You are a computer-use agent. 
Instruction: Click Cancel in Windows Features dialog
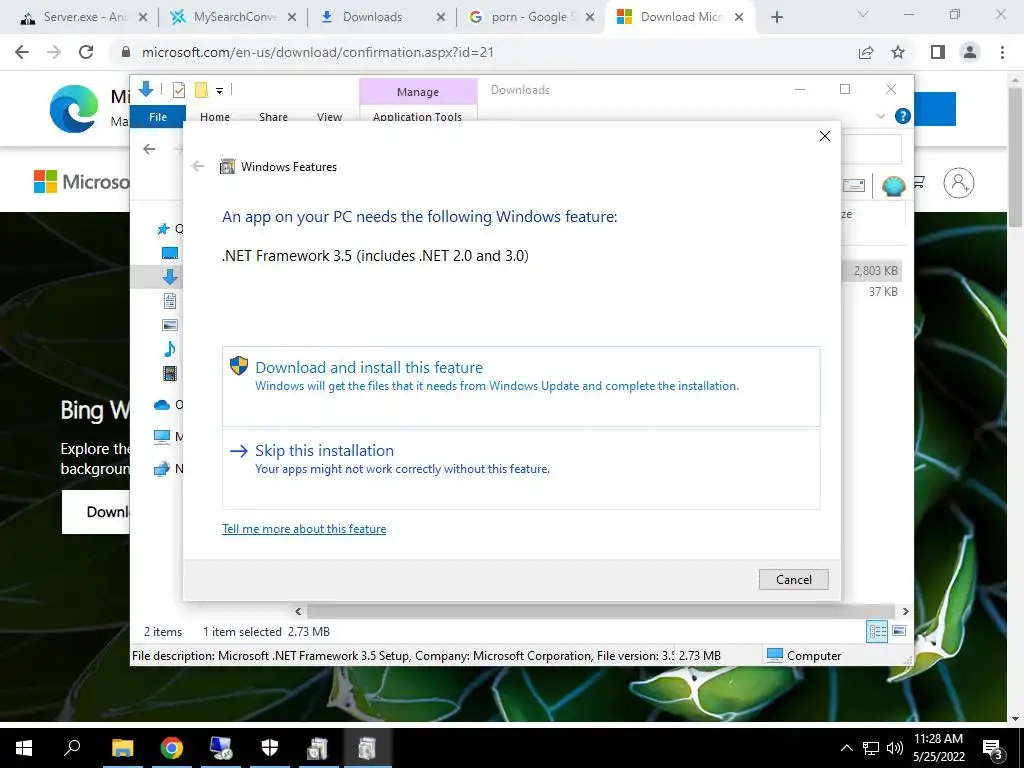point(793,579)
